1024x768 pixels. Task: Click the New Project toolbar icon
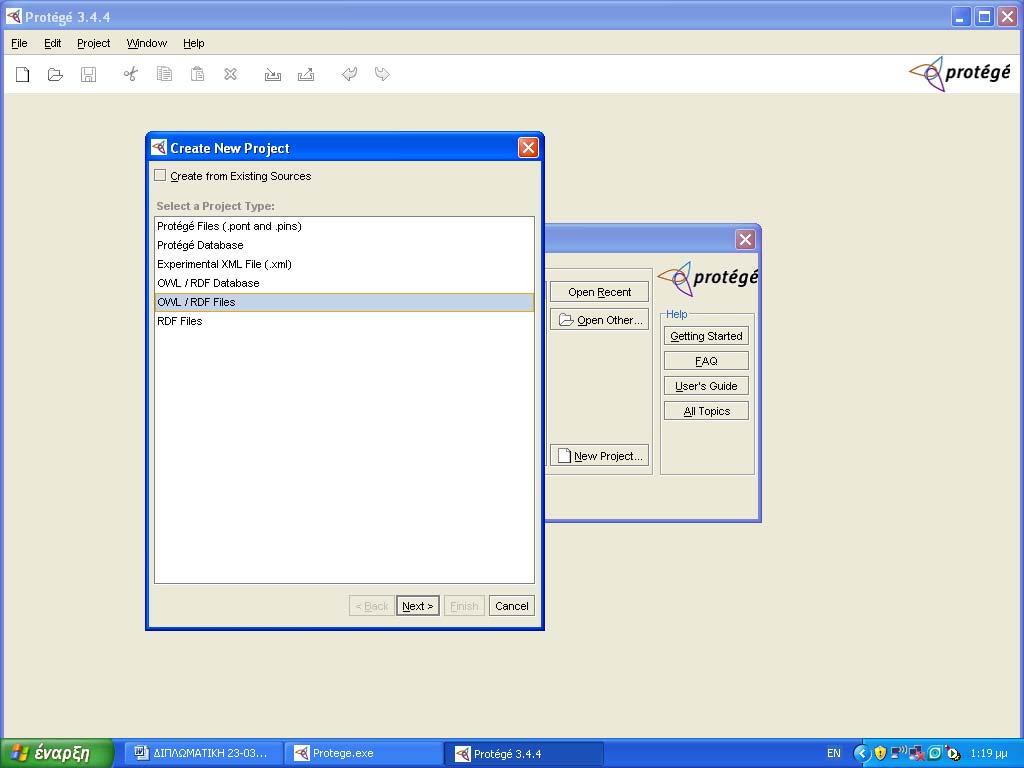point(23,74)
